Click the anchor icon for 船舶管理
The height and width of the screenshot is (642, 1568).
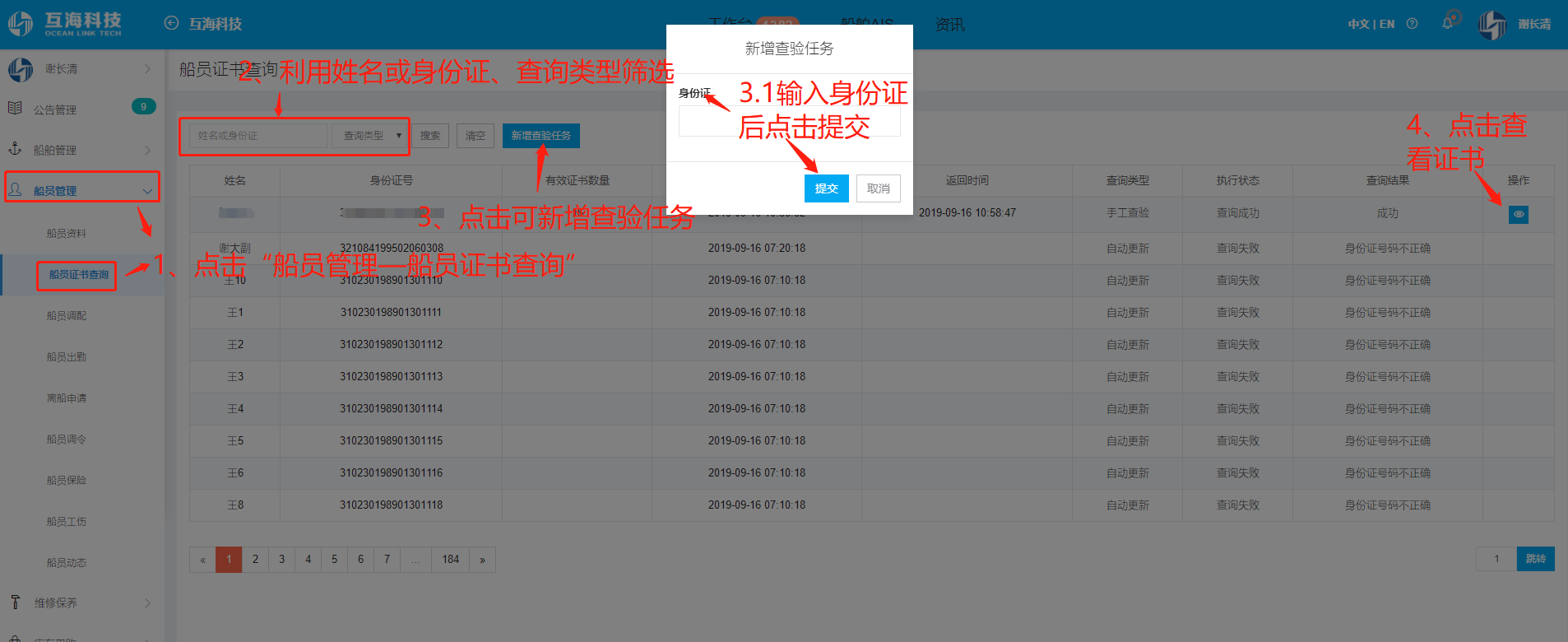pos(15,149)
